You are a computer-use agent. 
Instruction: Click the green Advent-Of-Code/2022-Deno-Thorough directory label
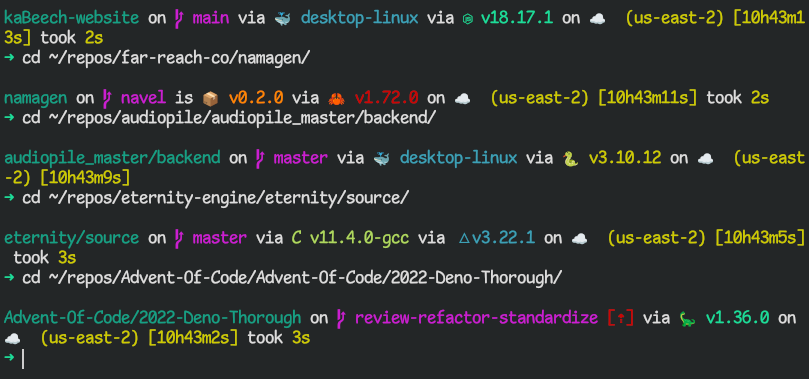(153, 318)
